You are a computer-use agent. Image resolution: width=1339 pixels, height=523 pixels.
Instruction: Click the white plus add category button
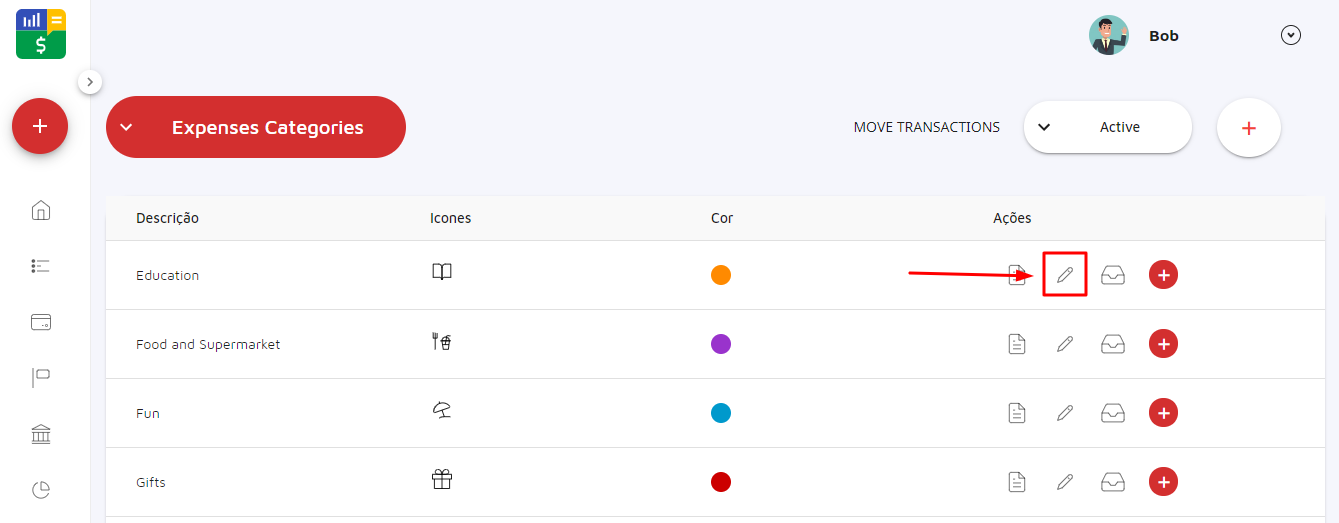pos(1248,128)
